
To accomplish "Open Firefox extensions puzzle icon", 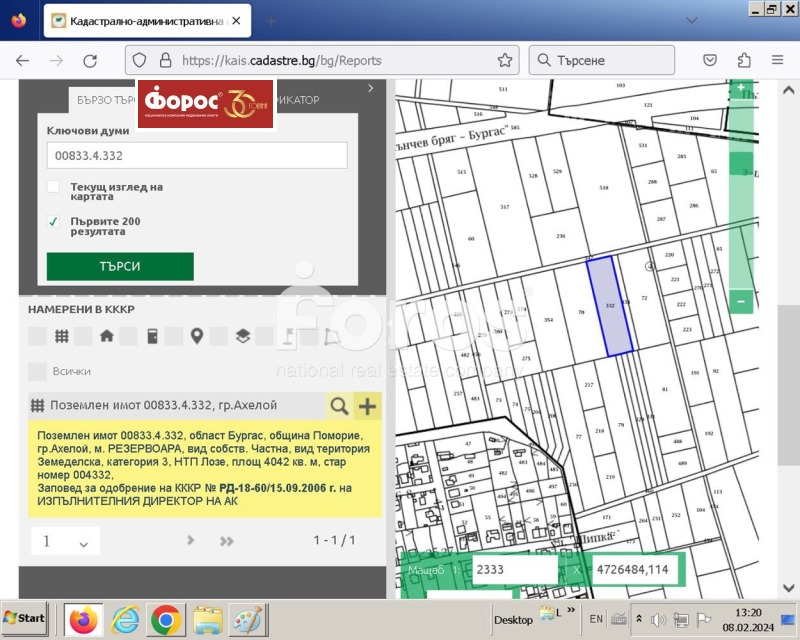I will click(744, 60).
